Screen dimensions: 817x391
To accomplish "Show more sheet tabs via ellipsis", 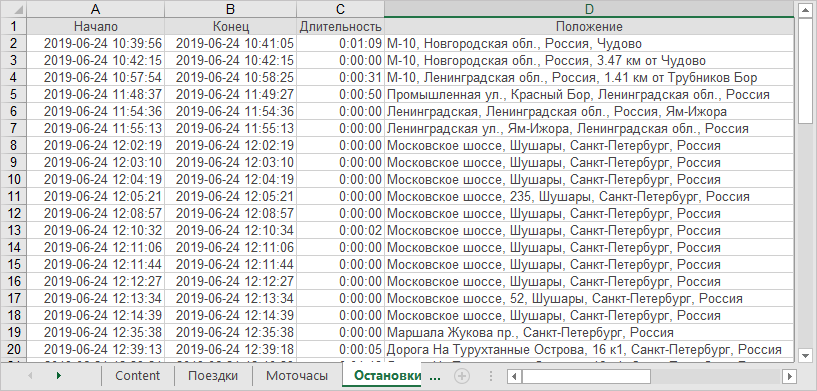I will tap(434, 375).
